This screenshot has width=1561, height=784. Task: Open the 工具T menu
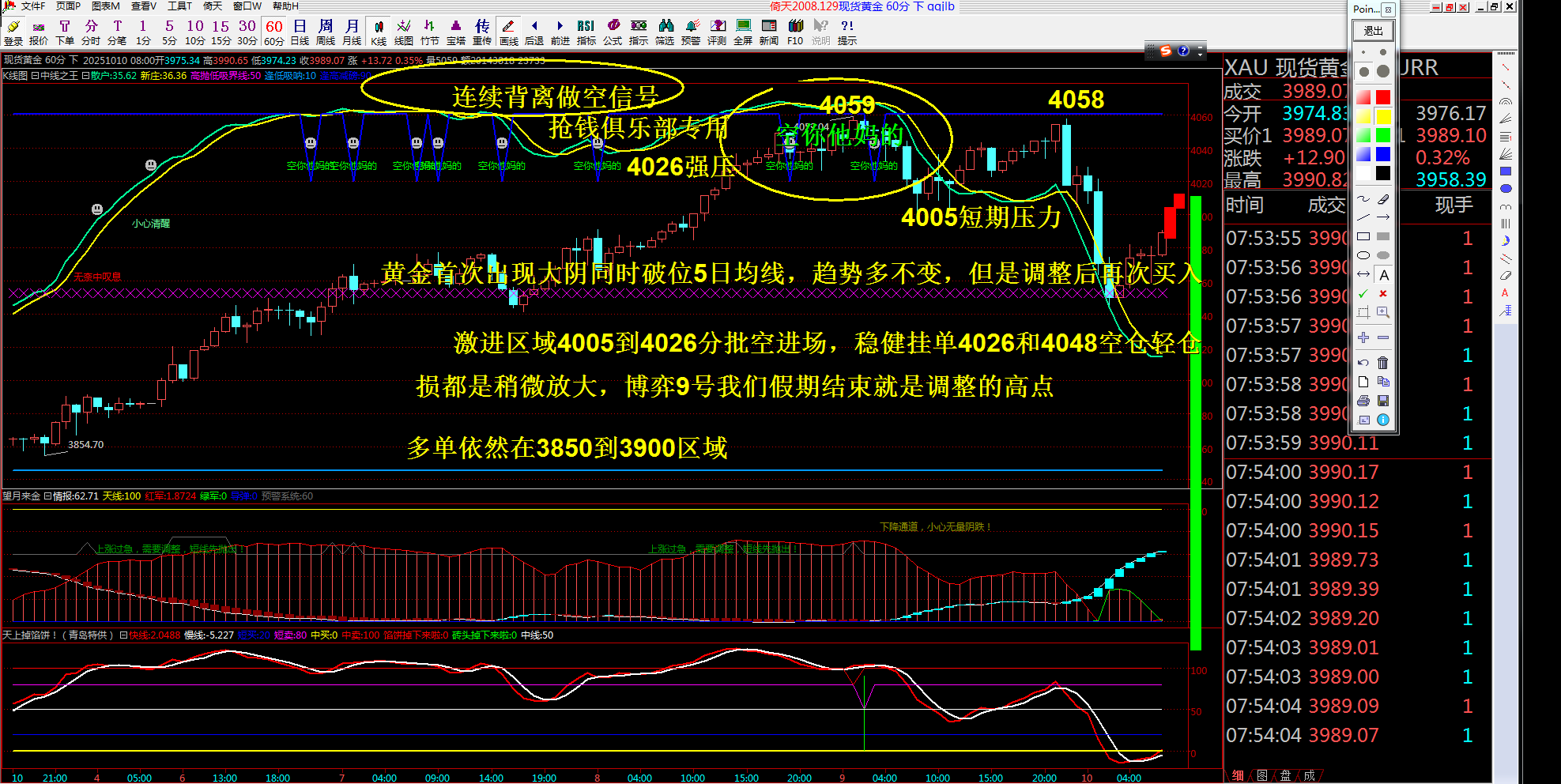(179, 6)
